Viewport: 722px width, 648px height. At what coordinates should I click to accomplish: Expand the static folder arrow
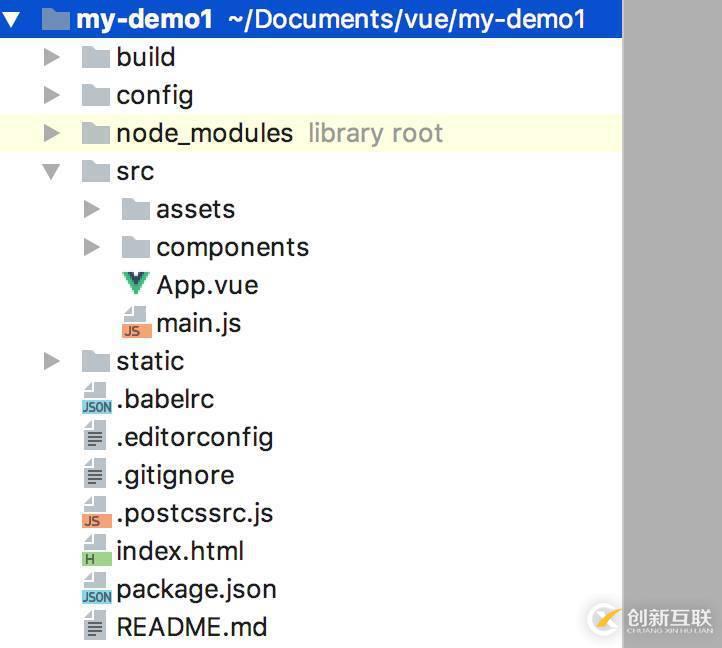click(x=52, y=361)
